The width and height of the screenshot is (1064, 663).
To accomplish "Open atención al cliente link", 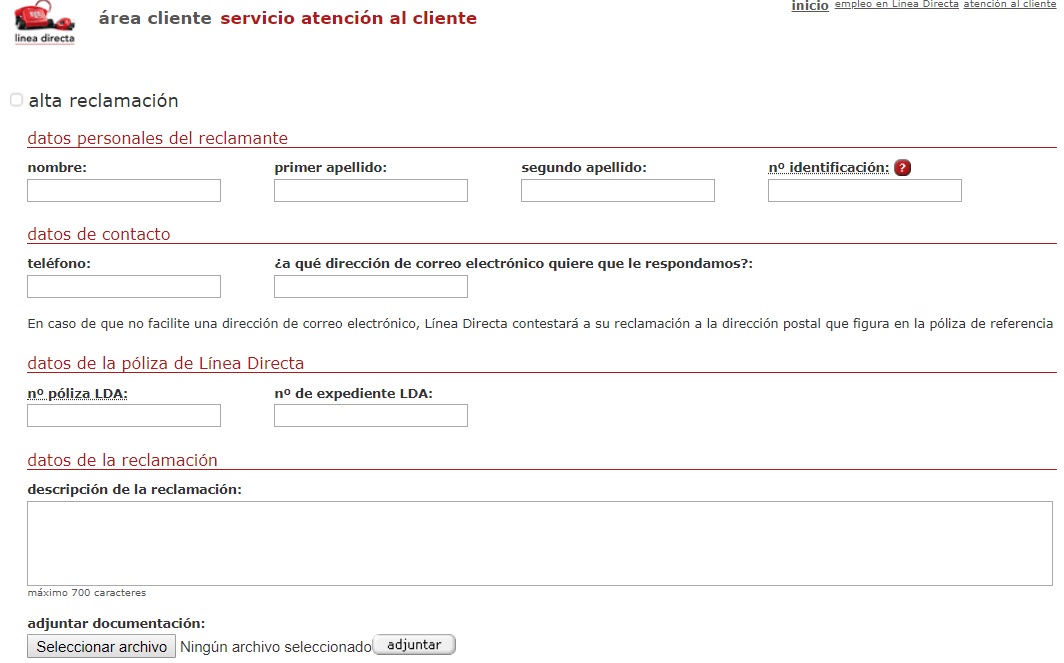I will 1010,5.
